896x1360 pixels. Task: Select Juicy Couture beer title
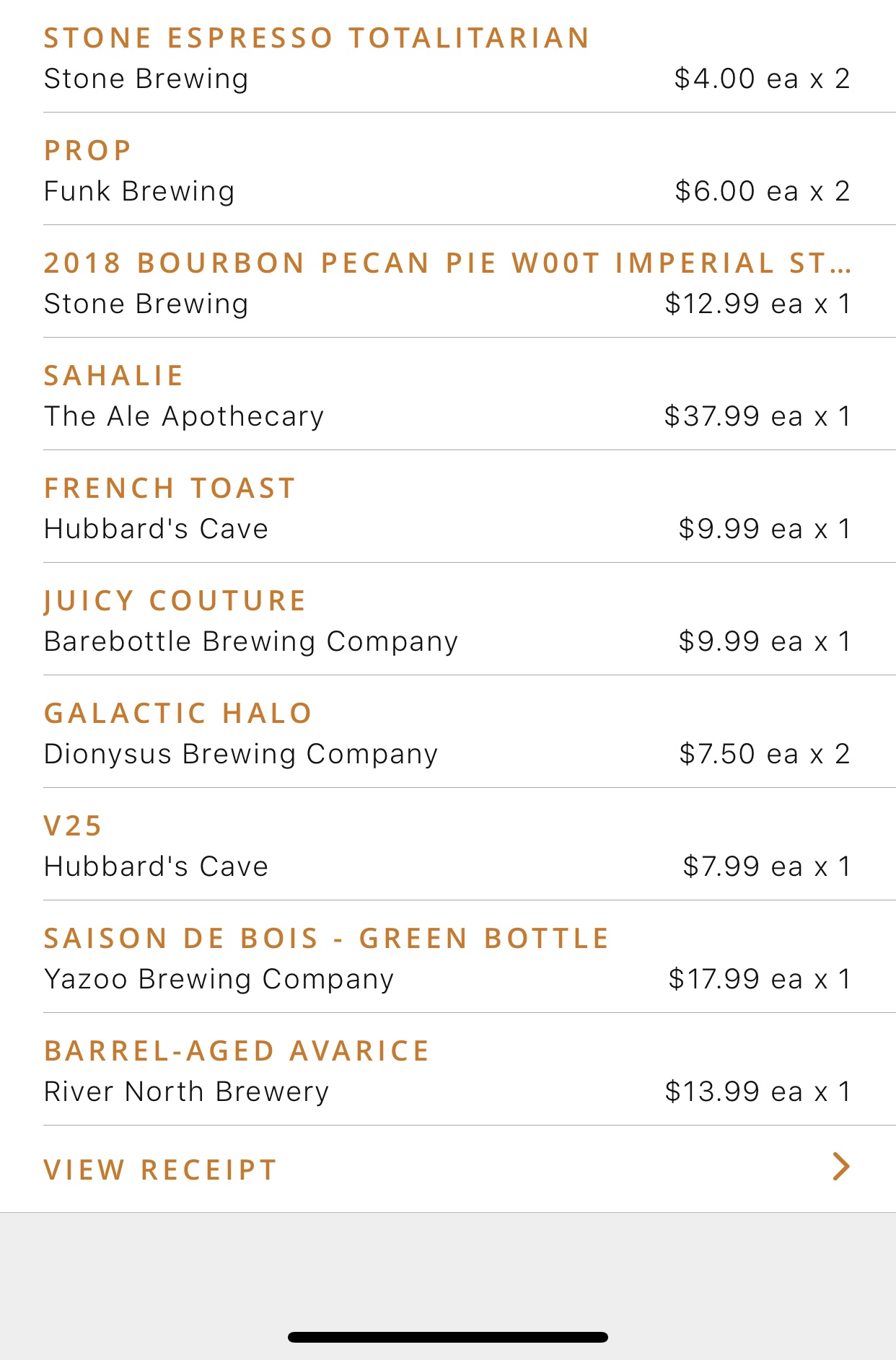(x=175, y=600)
